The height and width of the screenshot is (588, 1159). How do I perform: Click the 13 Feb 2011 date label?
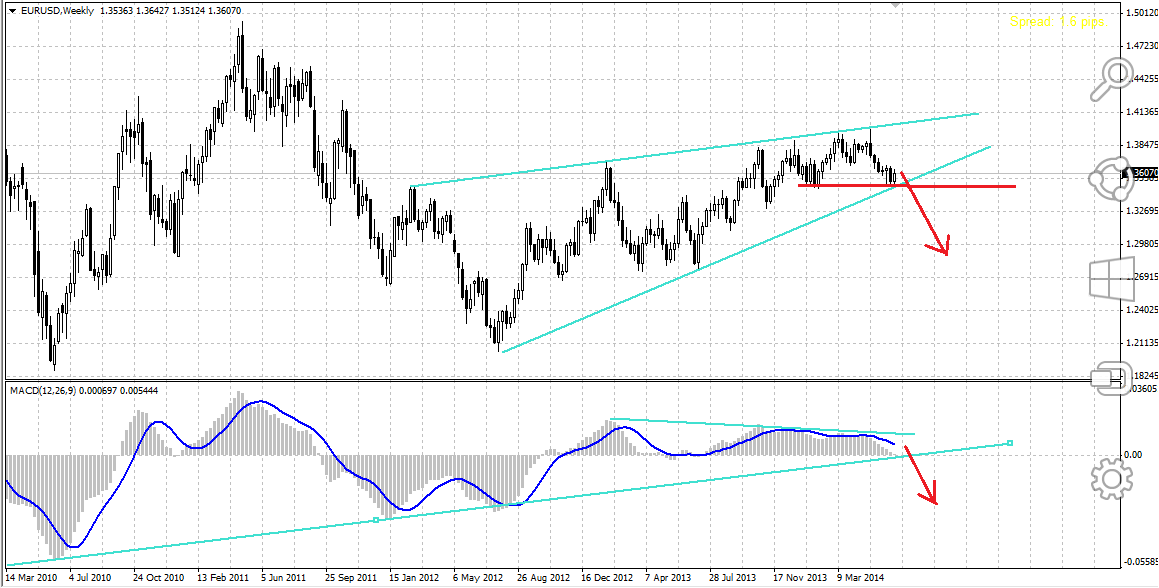click(223, 578)
